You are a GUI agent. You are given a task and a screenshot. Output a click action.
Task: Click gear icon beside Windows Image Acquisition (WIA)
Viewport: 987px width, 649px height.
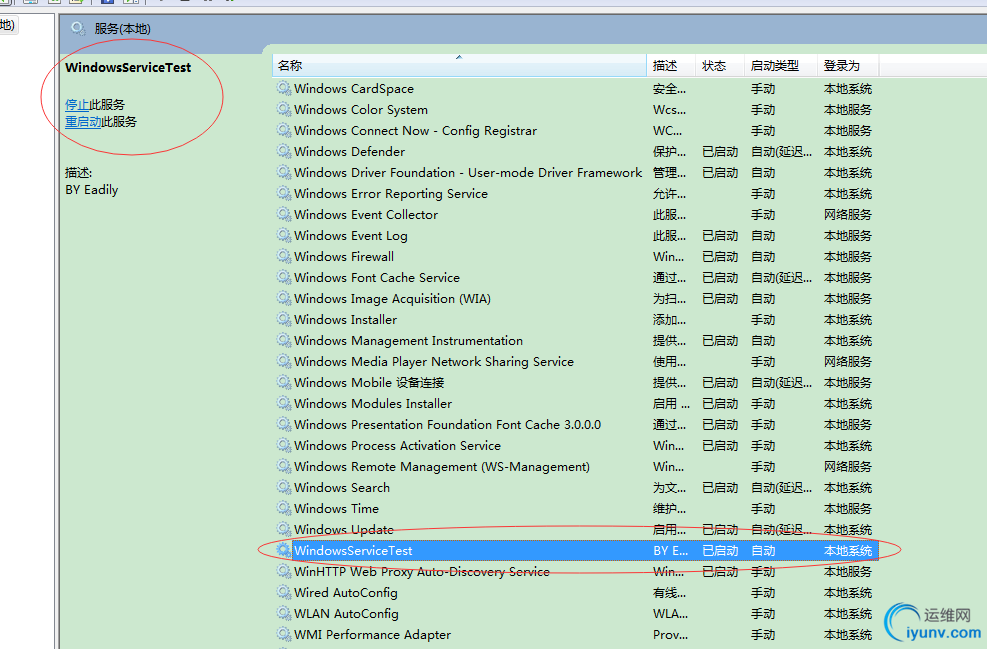(x=284, y=298)
